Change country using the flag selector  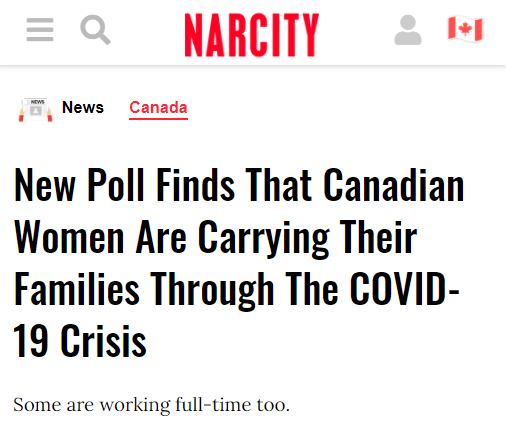465,29
